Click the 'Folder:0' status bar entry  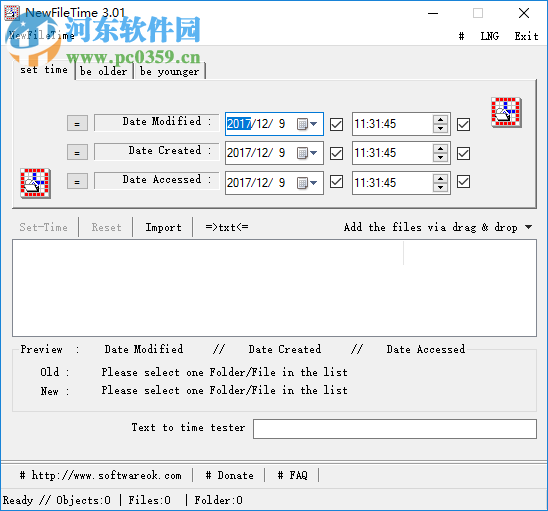[218, 500]
